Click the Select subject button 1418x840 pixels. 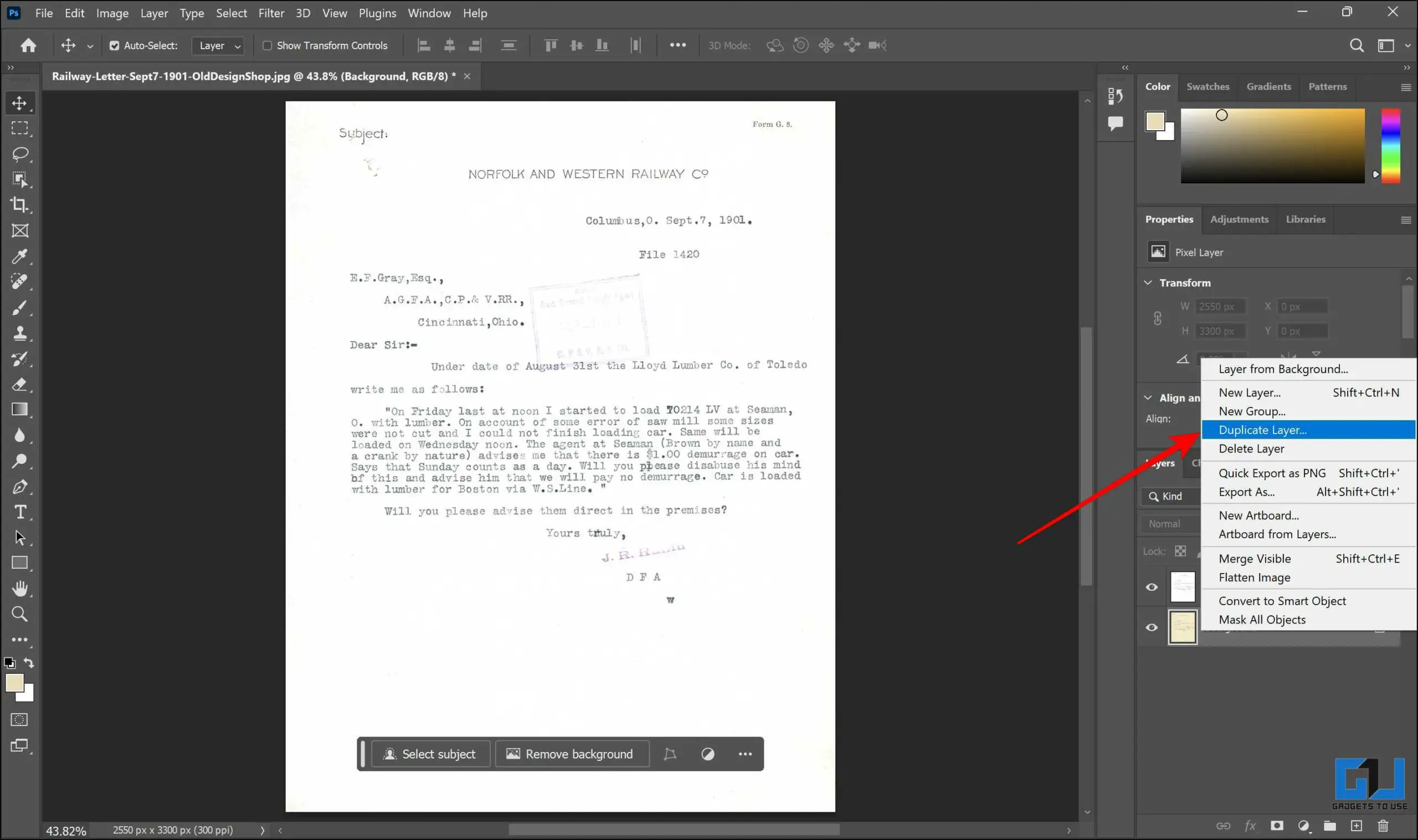430,754
